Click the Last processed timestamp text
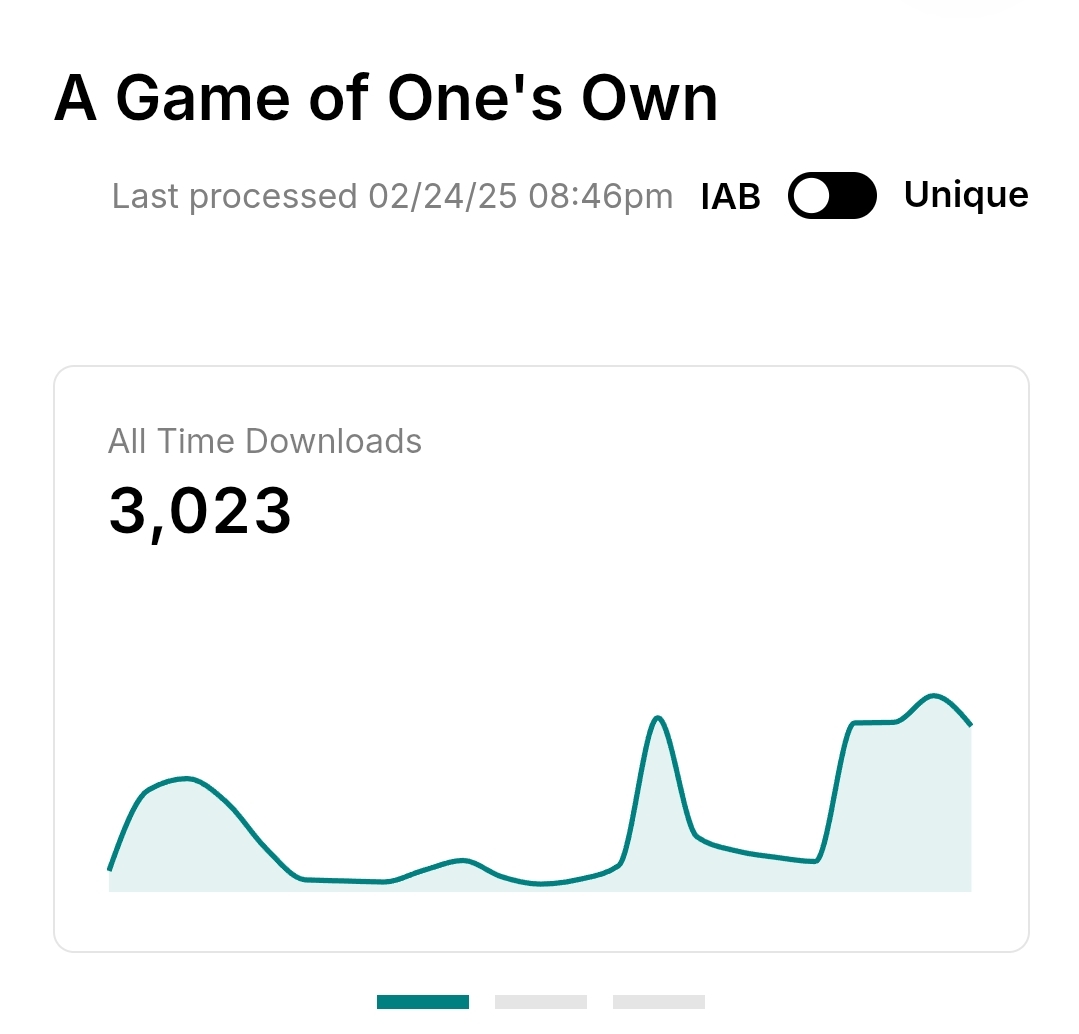 pyautogui.click(x=392, y=196)
